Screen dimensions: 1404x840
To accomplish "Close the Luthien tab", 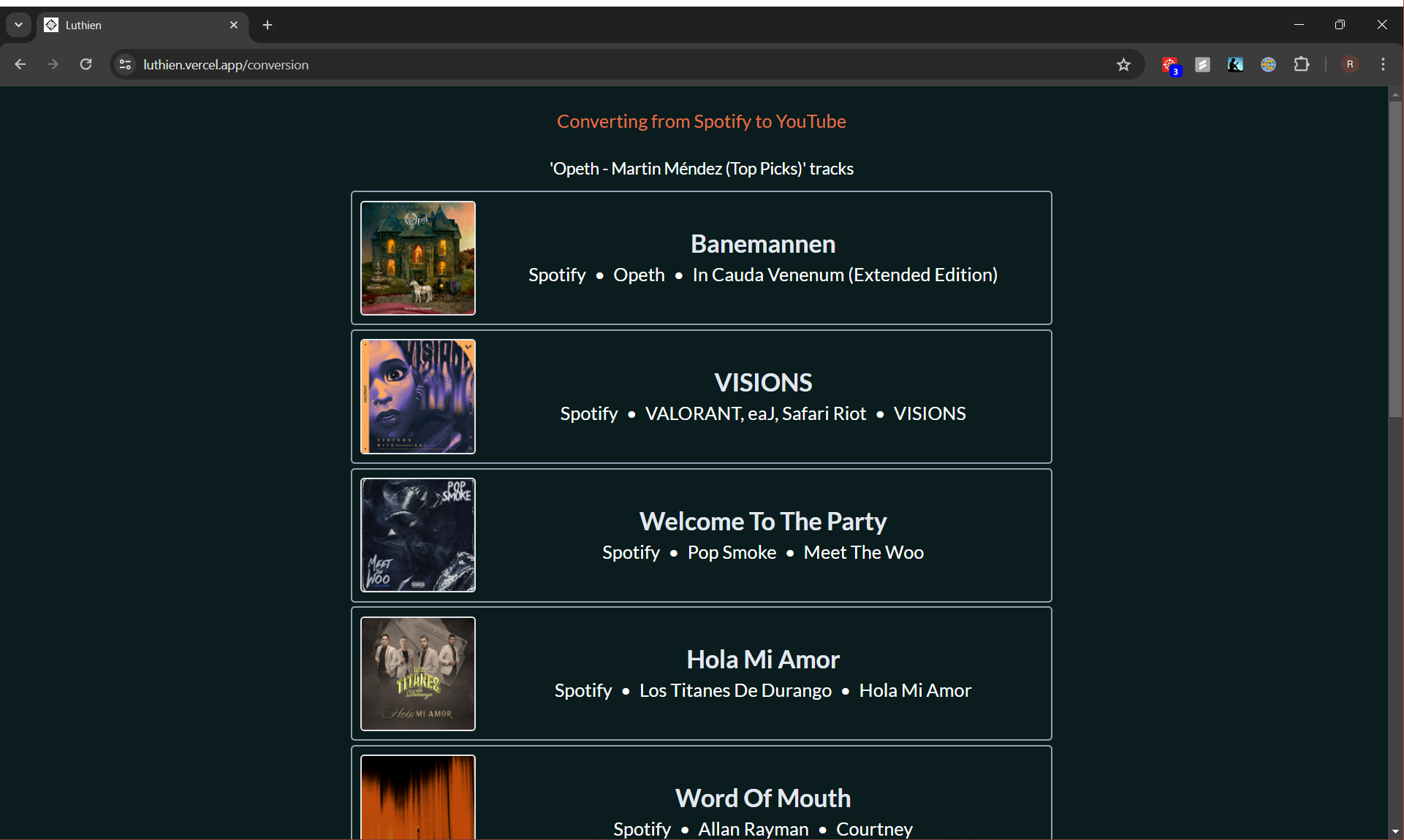I will coord(234,25).
